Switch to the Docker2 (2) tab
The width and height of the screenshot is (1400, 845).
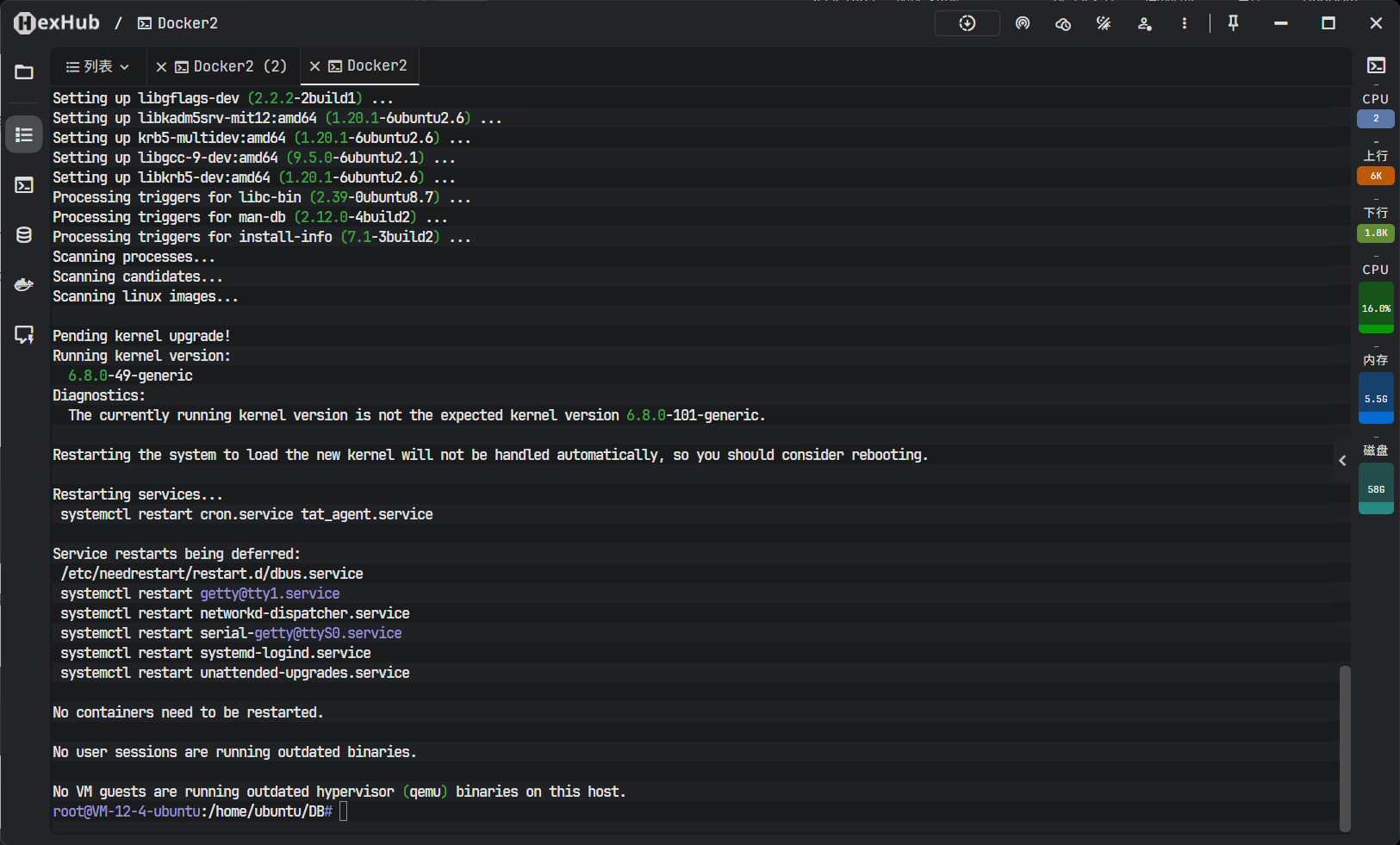(231, 66)
